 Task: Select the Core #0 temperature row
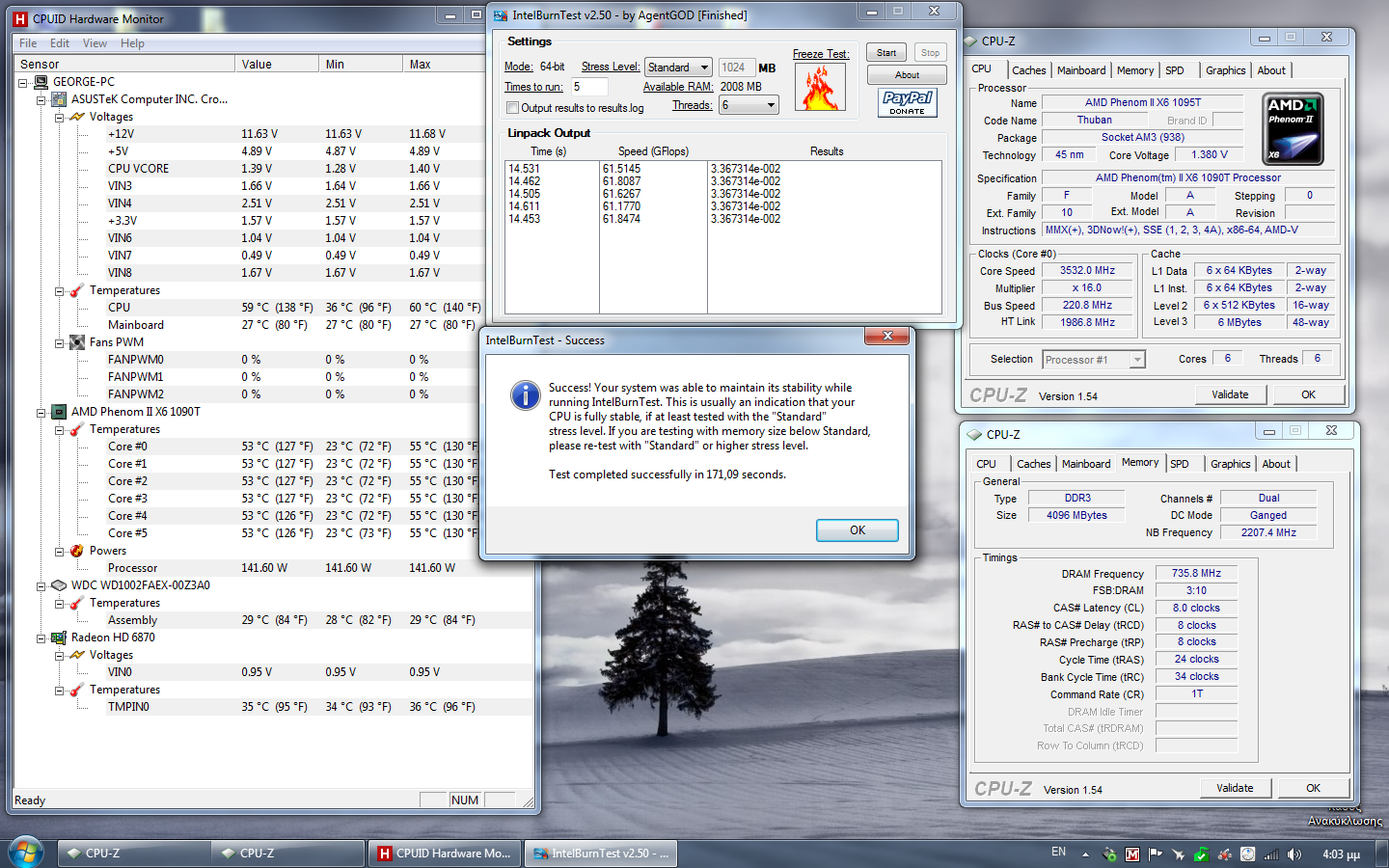tap(294, 447)
